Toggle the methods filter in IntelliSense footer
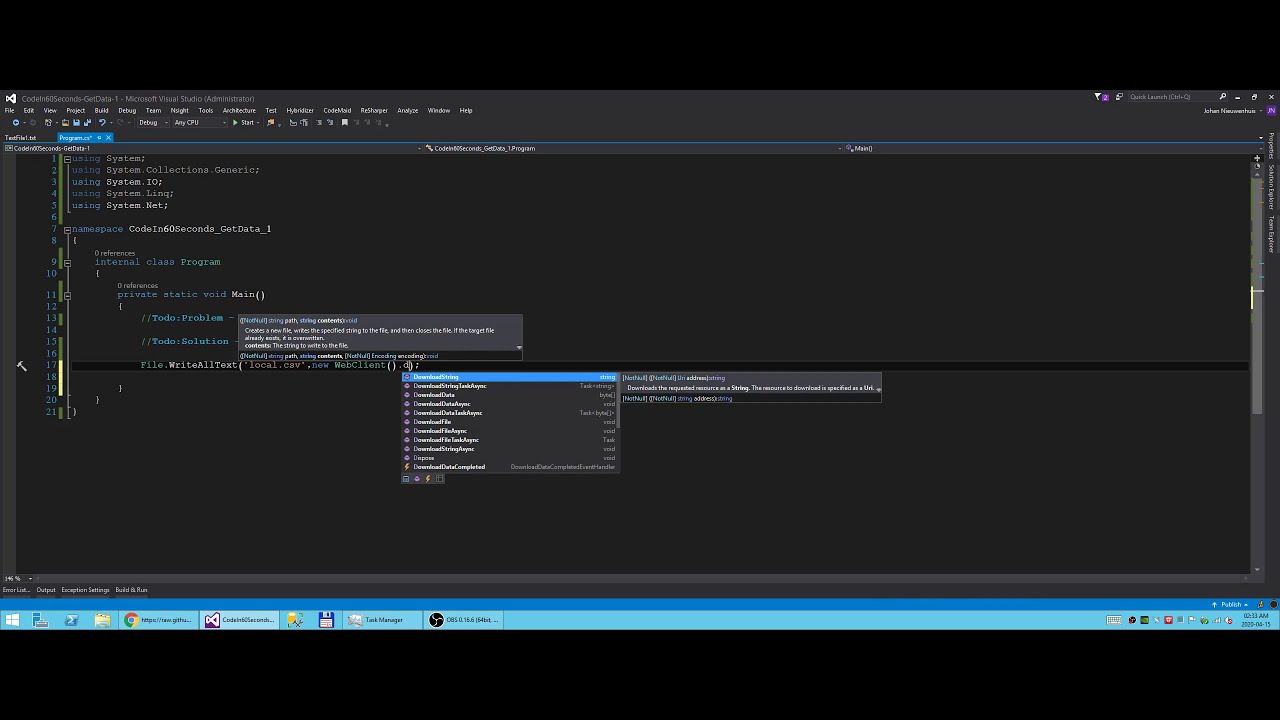The height and width of the screenshot is (720, 1280). 417,478
